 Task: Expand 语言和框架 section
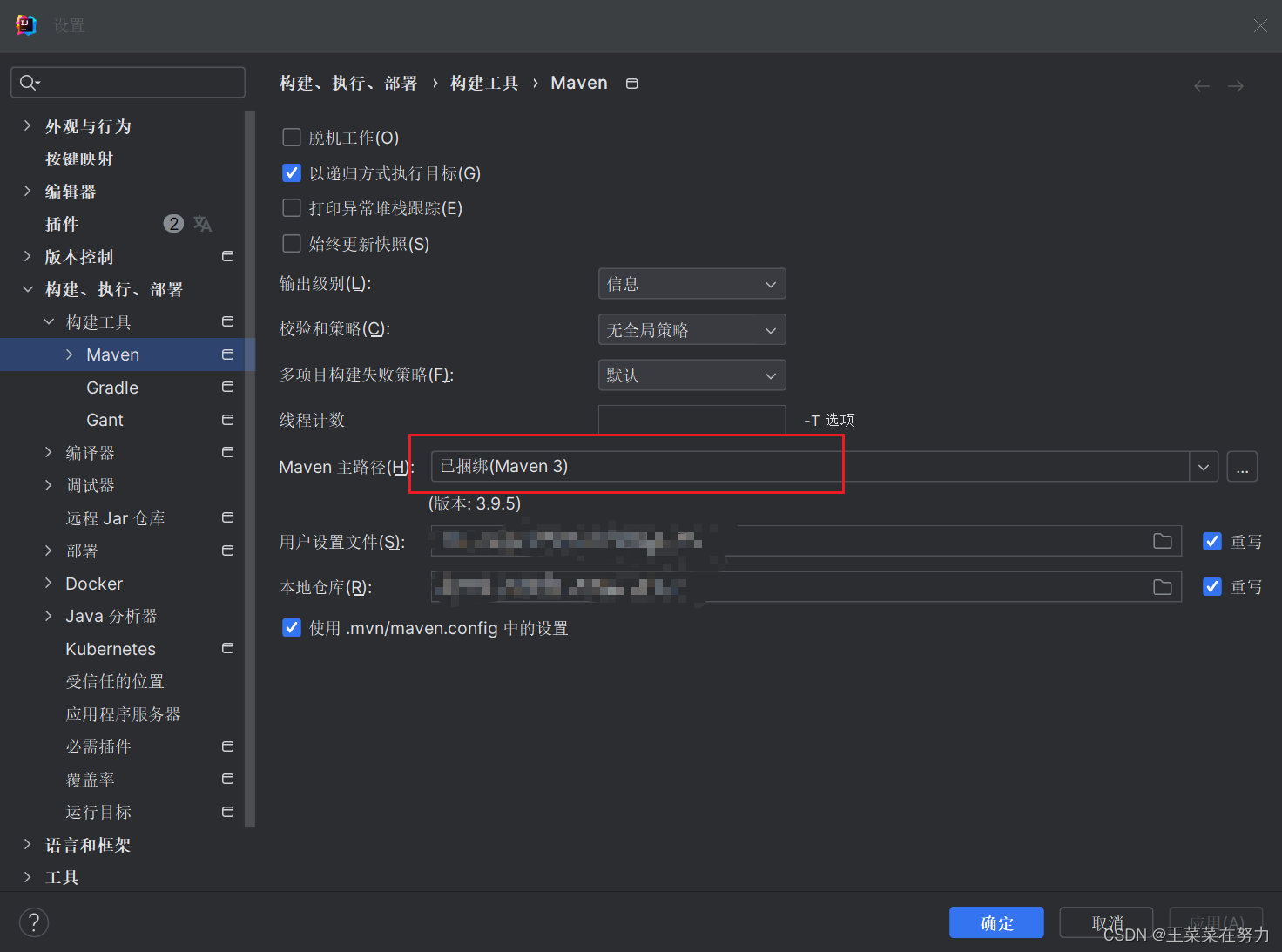click(27, 844)
